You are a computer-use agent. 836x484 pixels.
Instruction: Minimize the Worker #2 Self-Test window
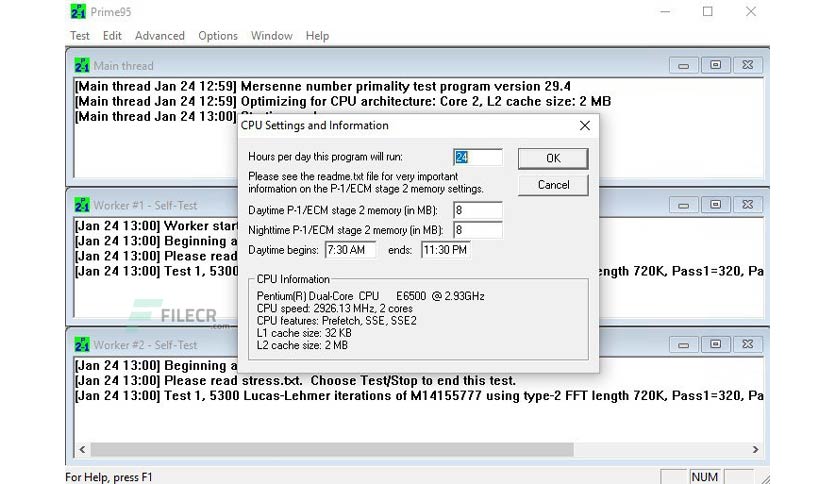click(x=684, y=344)
